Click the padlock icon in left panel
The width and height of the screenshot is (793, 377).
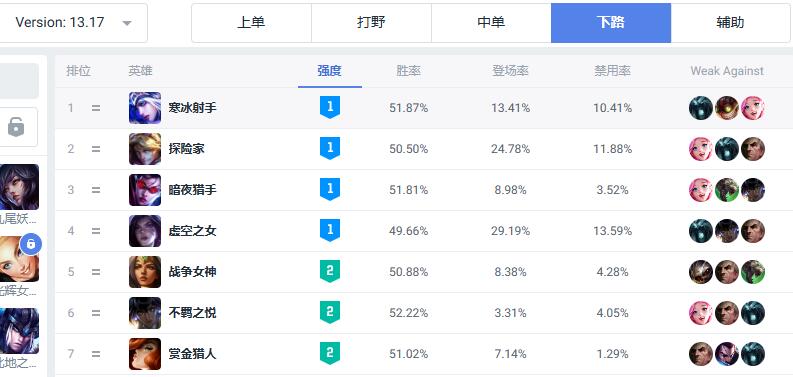point(16,127)
